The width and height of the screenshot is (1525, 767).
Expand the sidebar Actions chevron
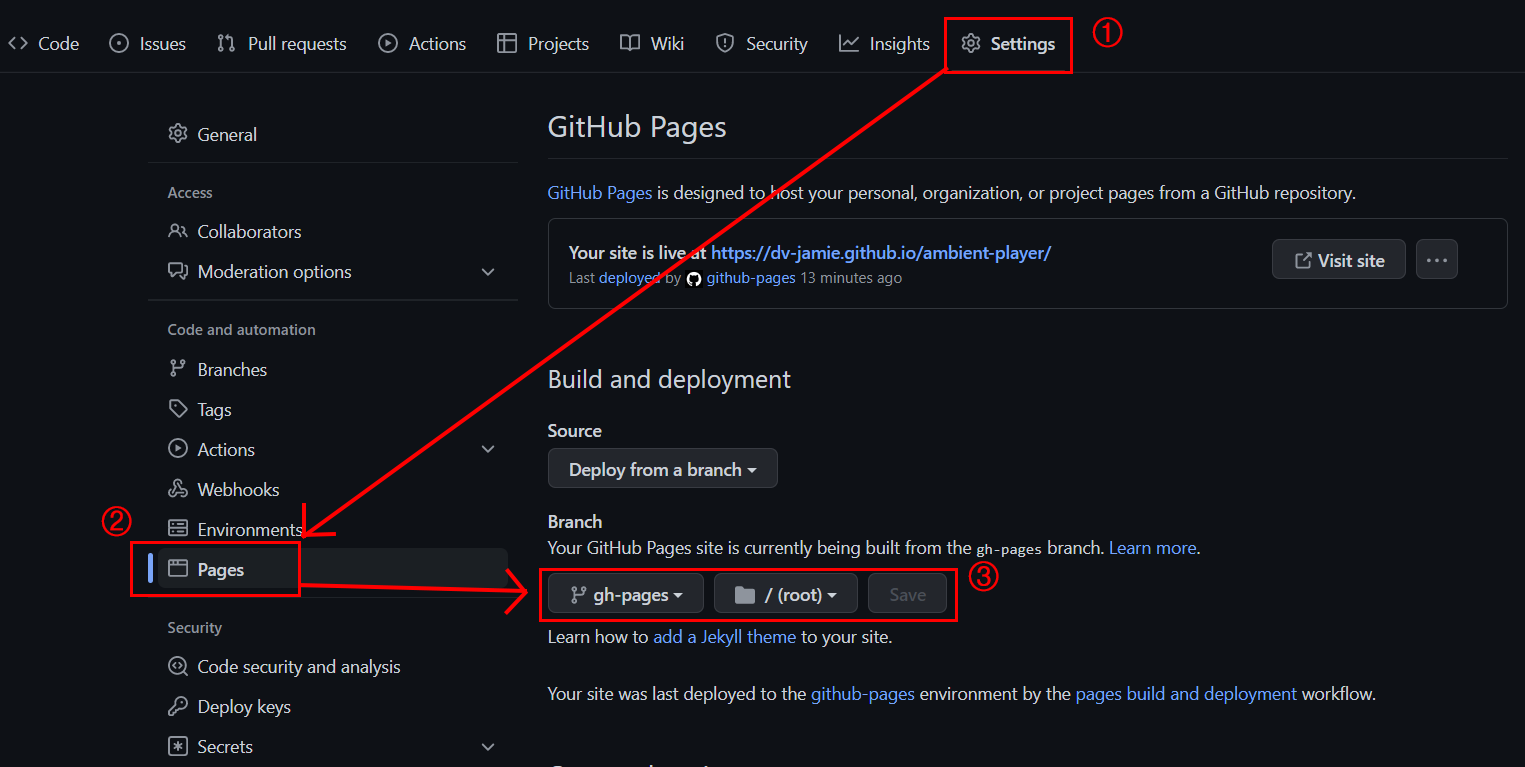tap(488, 449)
